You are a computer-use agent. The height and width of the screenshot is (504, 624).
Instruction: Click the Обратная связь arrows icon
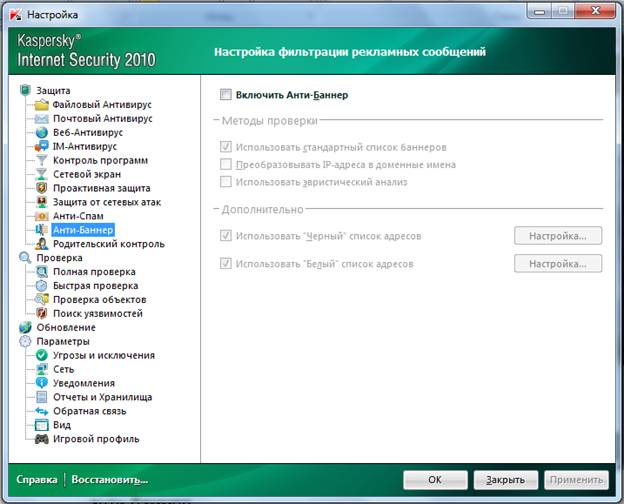click(41, 411)
